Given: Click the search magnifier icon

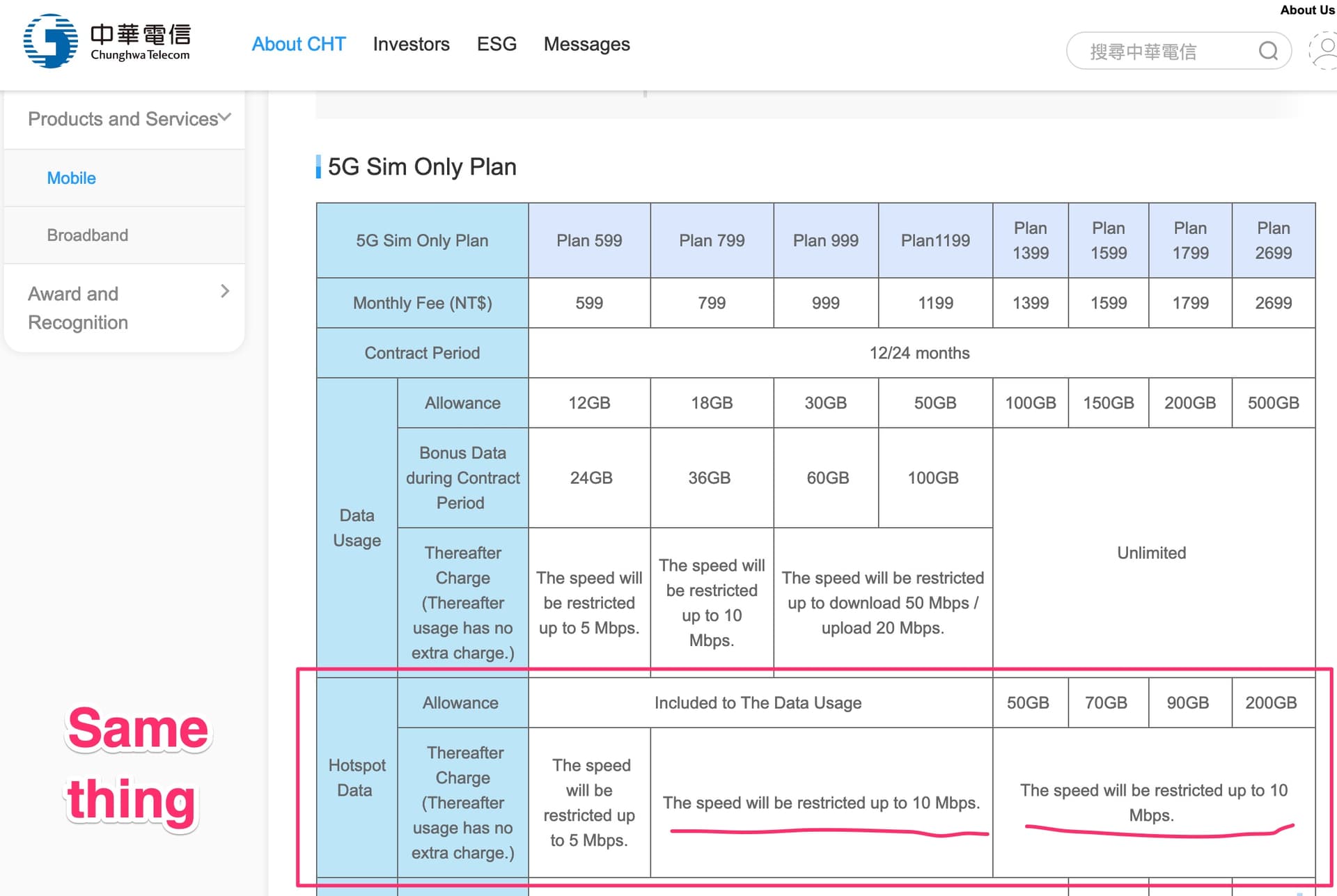Looking at the screenshot, I should pyautogui.click(x=1268, y=51).
